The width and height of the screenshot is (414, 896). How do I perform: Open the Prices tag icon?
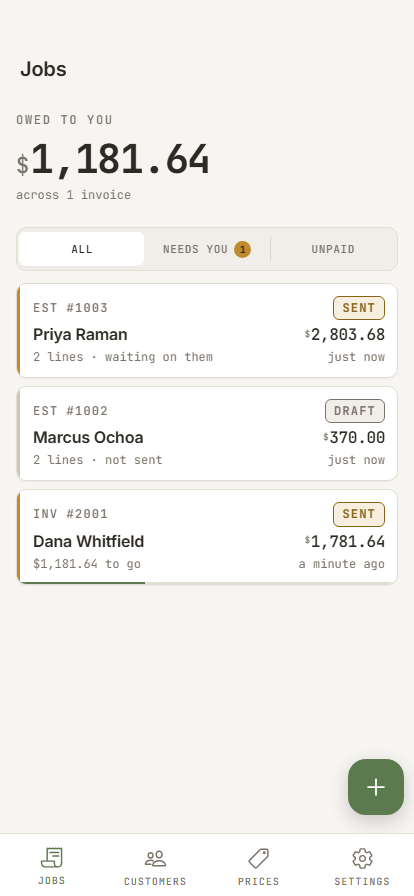258,858
